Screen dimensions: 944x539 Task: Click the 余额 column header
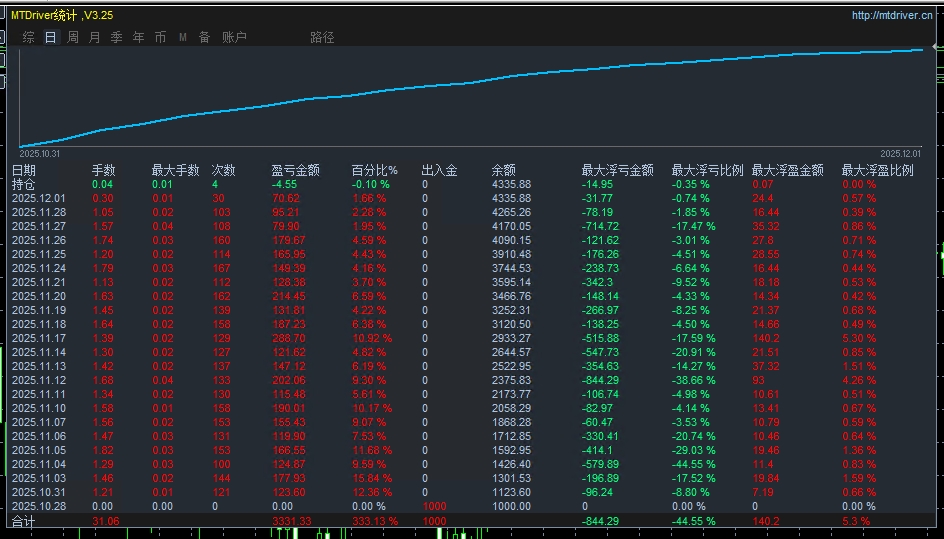[503, 170]
